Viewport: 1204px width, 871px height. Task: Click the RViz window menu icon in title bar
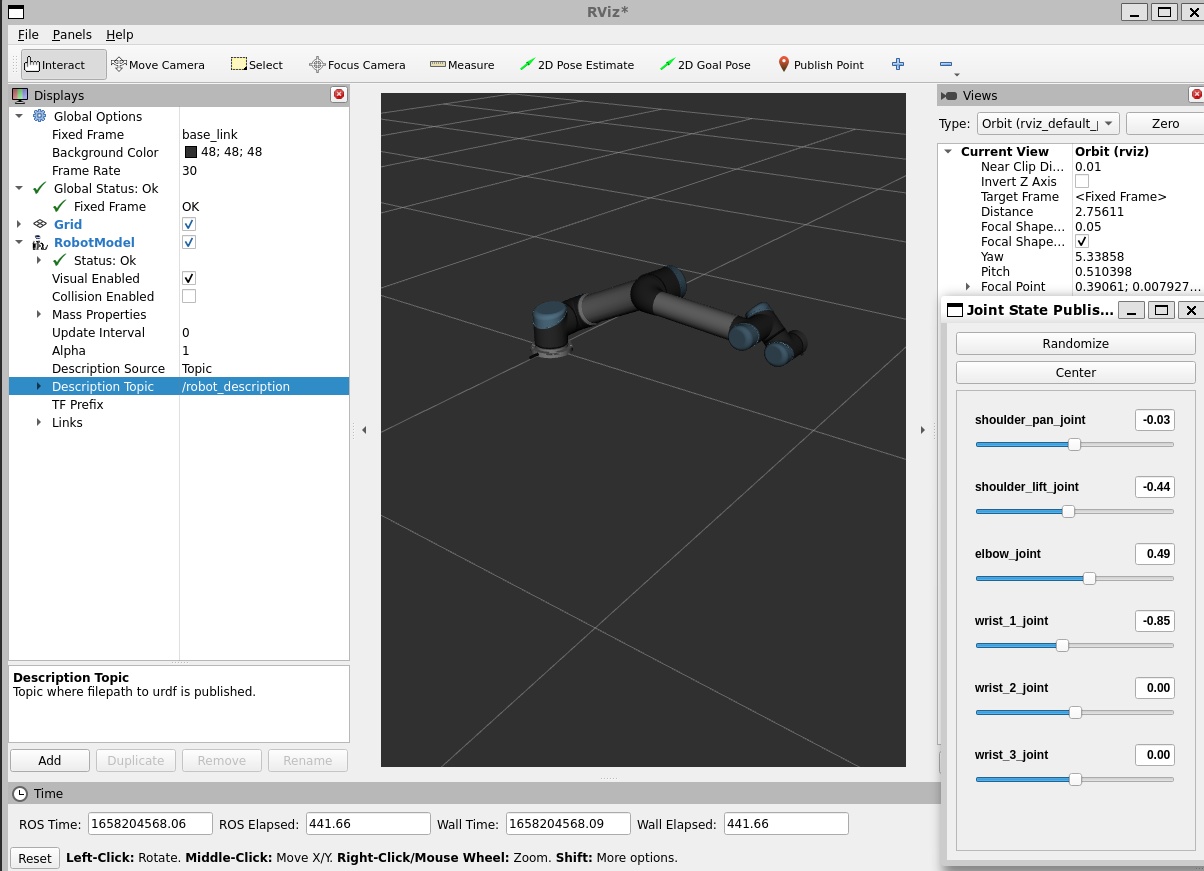coord(16,12)
